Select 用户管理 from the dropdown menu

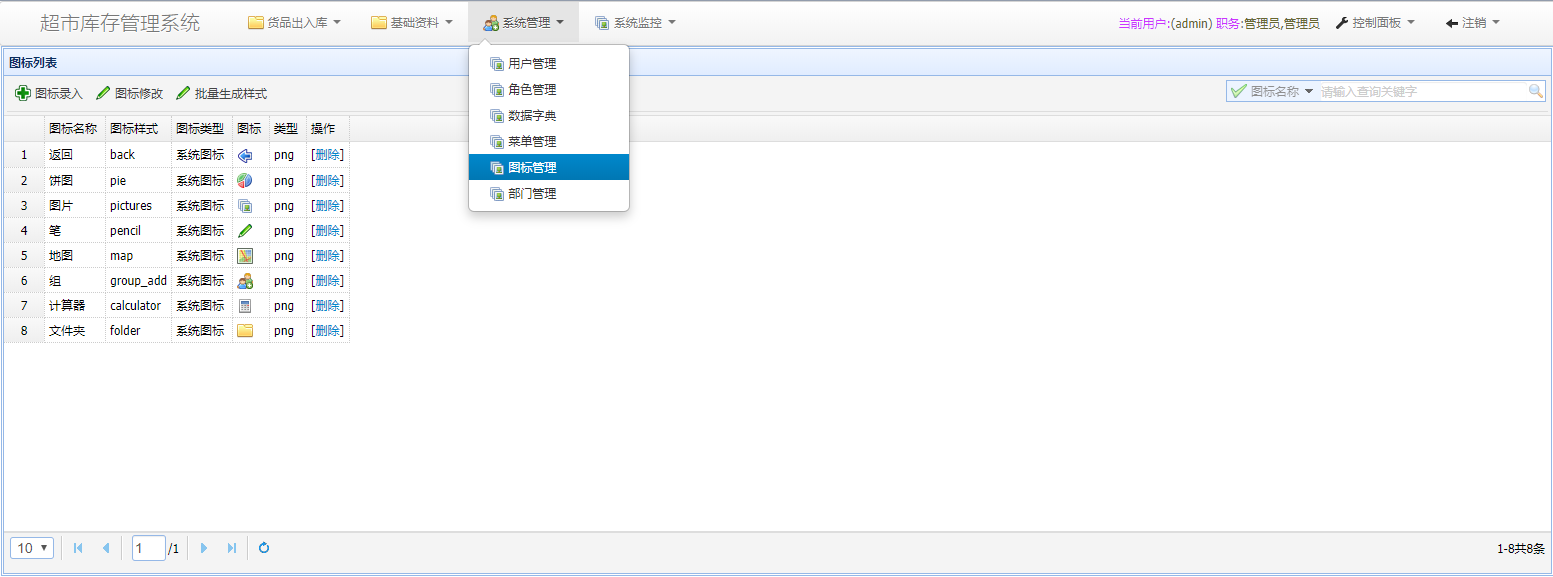click(x=549, y=64)
